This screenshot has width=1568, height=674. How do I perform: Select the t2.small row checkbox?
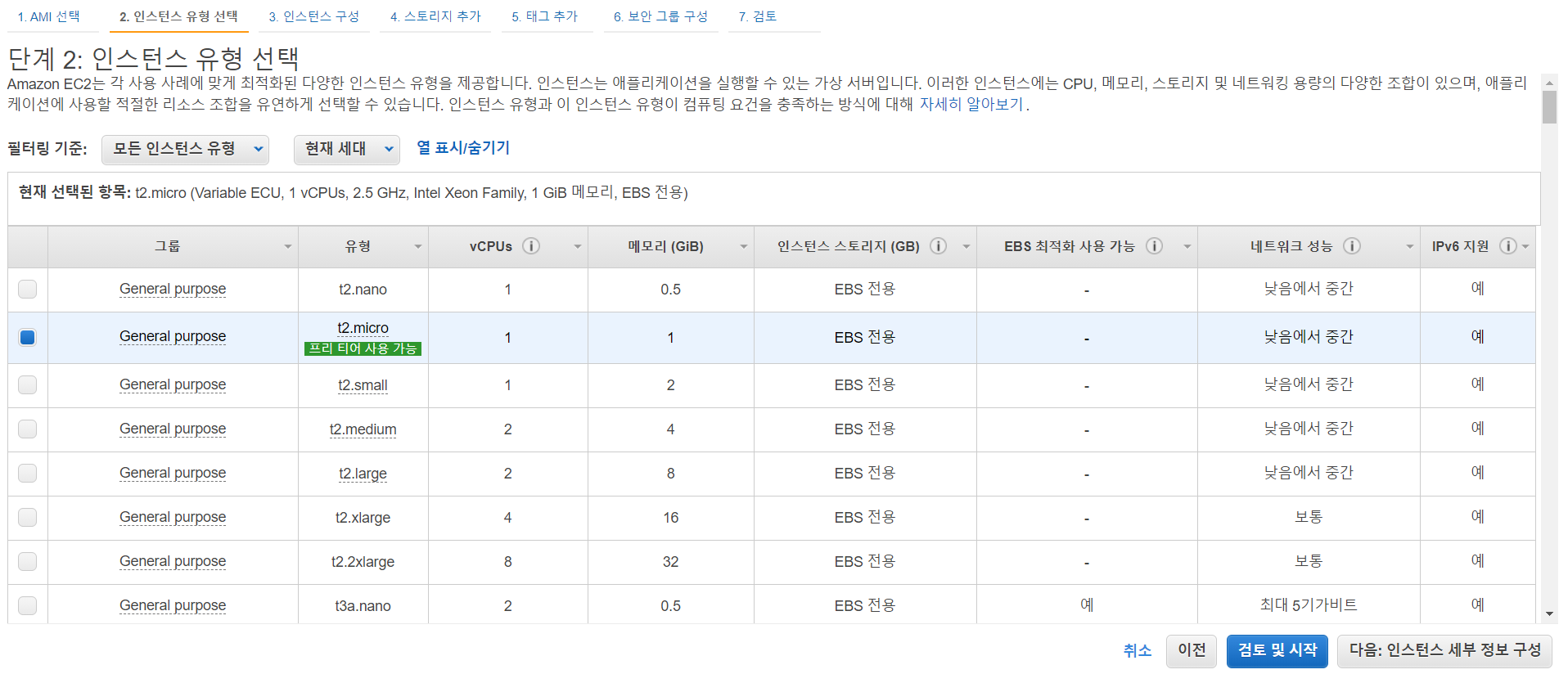28,384
